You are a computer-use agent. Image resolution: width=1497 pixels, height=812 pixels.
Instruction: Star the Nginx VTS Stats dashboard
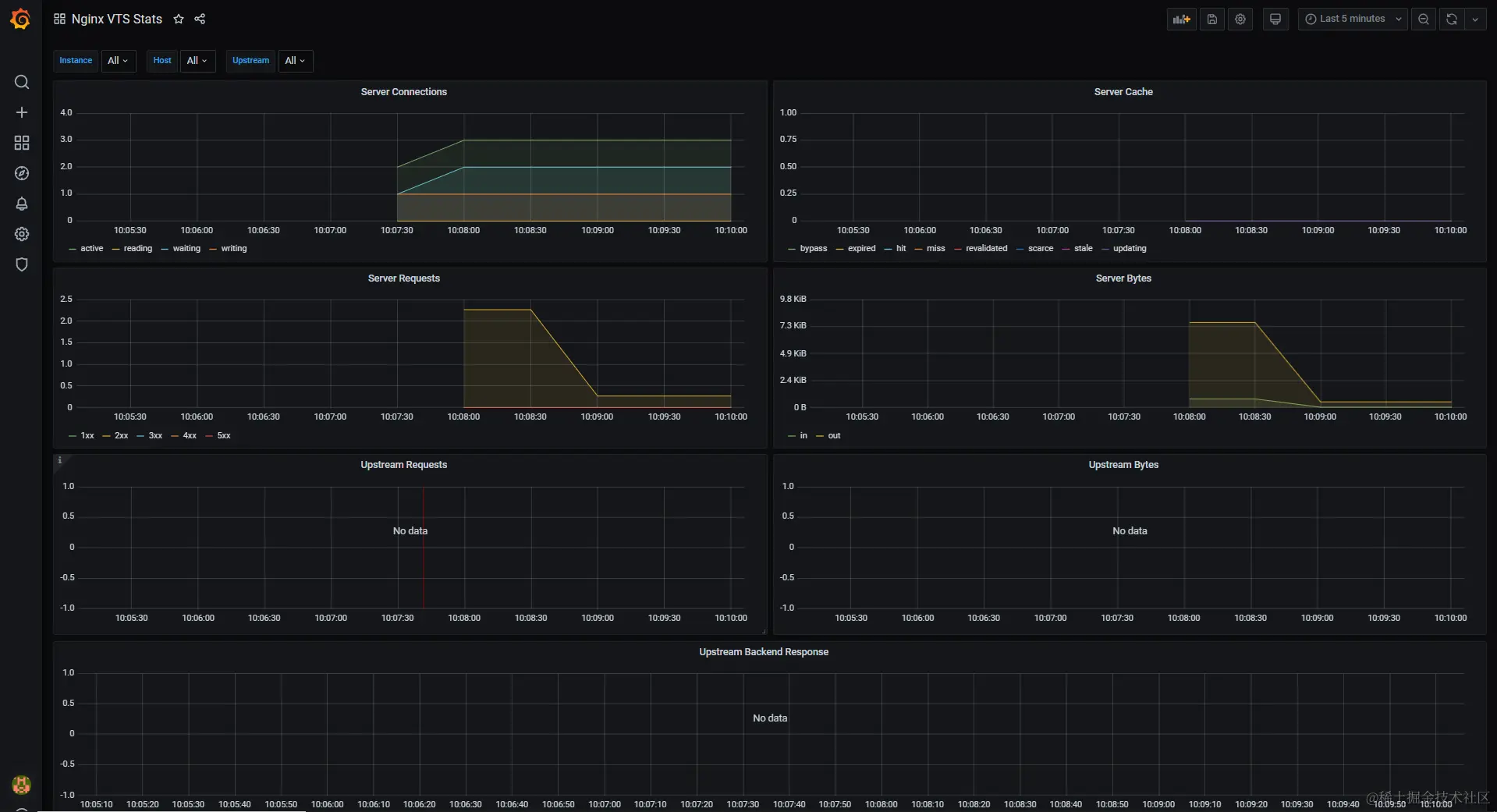pos(179,19)
